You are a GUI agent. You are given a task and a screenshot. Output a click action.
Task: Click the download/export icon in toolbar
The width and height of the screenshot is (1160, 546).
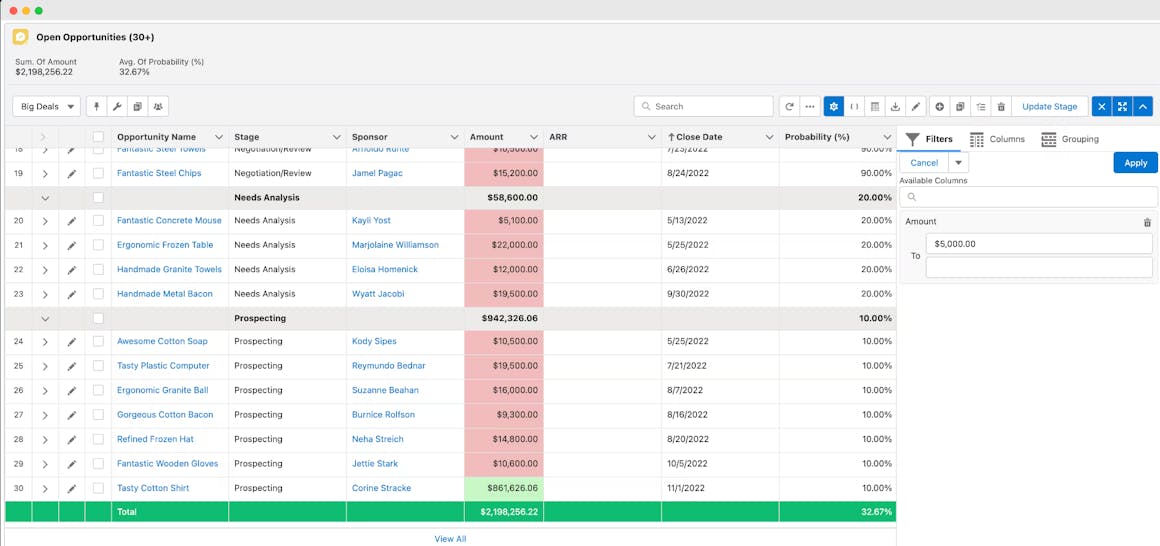pyautogui.click(x=895, y=106)
